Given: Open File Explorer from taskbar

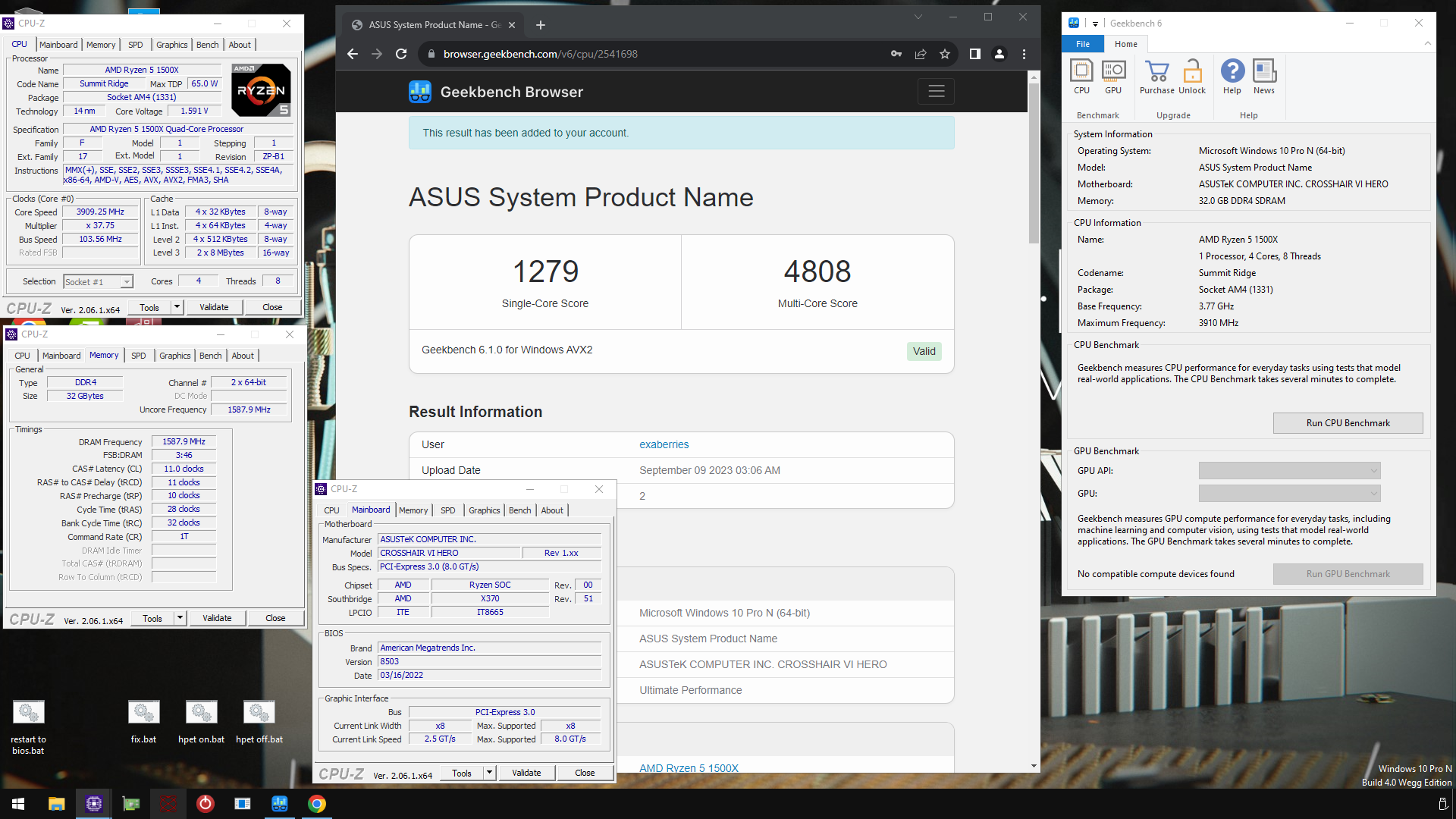Looking at the screenshot, I should [x=56, y=804].
